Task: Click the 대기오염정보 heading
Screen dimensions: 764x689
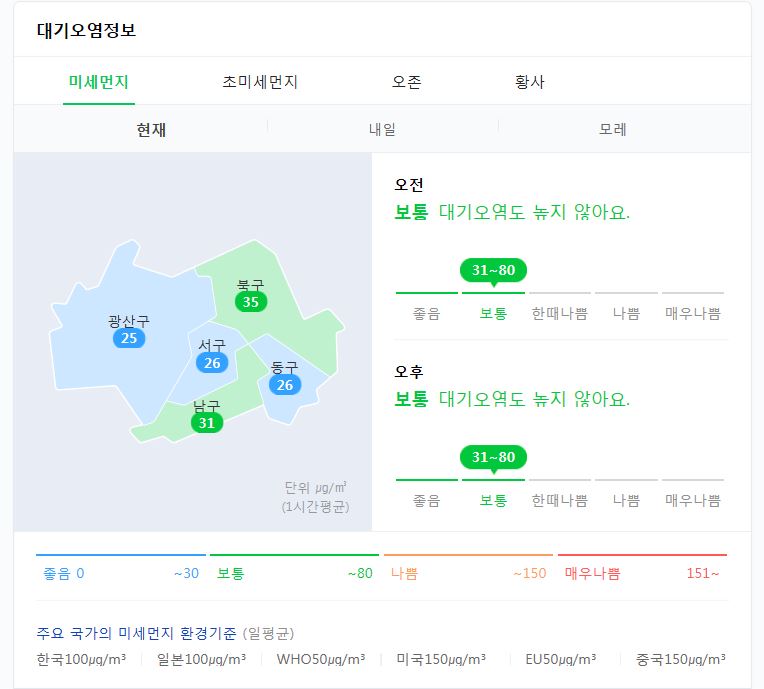Action: pyautogui.click(x=86, y=30)
